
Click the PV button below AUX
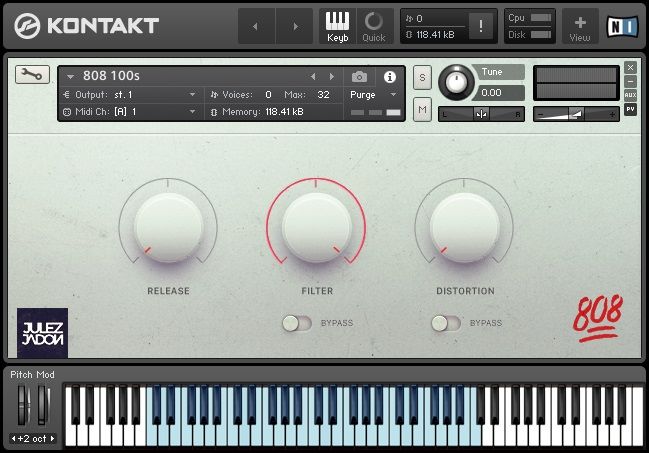point(630,108)
